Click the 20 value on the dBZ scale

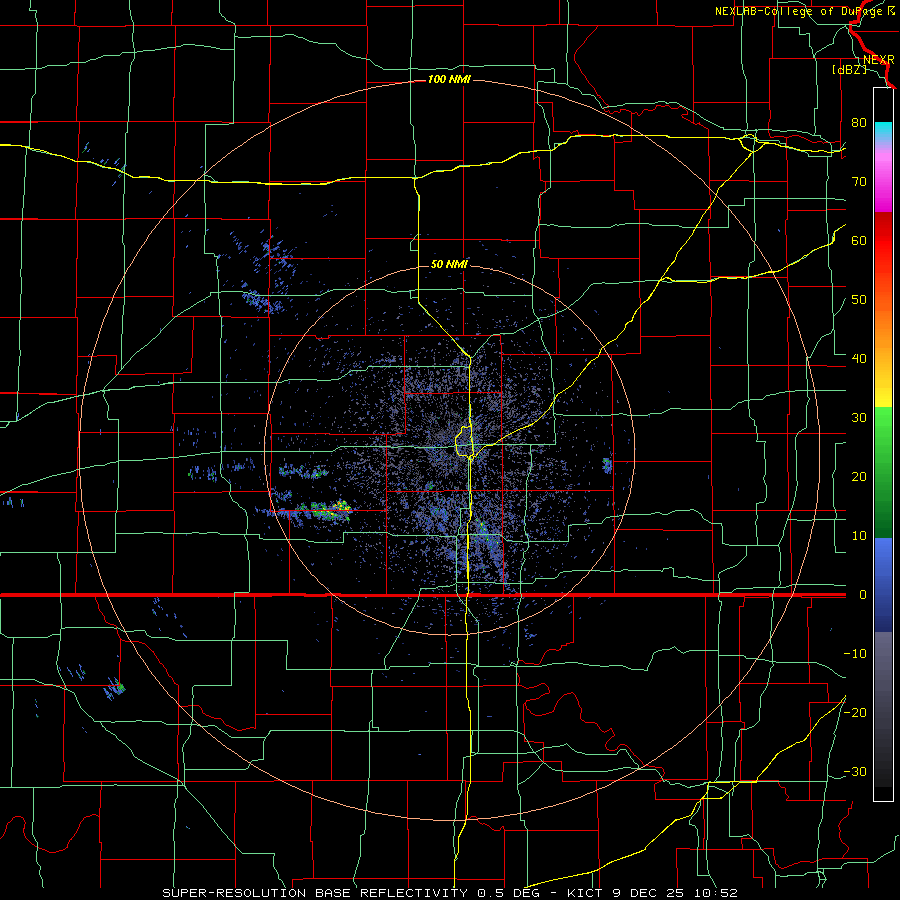point(859,476)
